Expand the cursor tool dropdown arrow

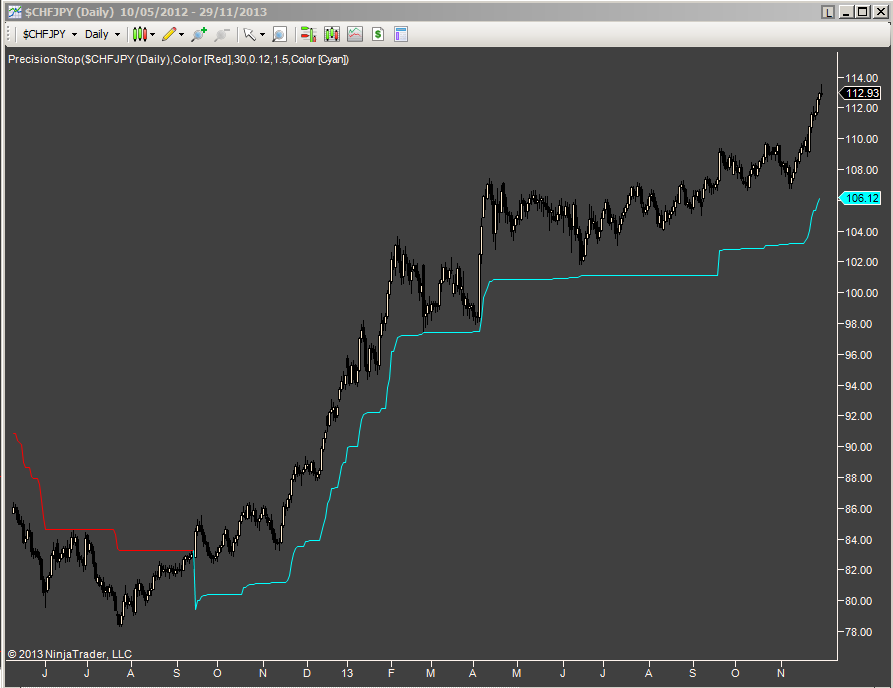point(262,33)
